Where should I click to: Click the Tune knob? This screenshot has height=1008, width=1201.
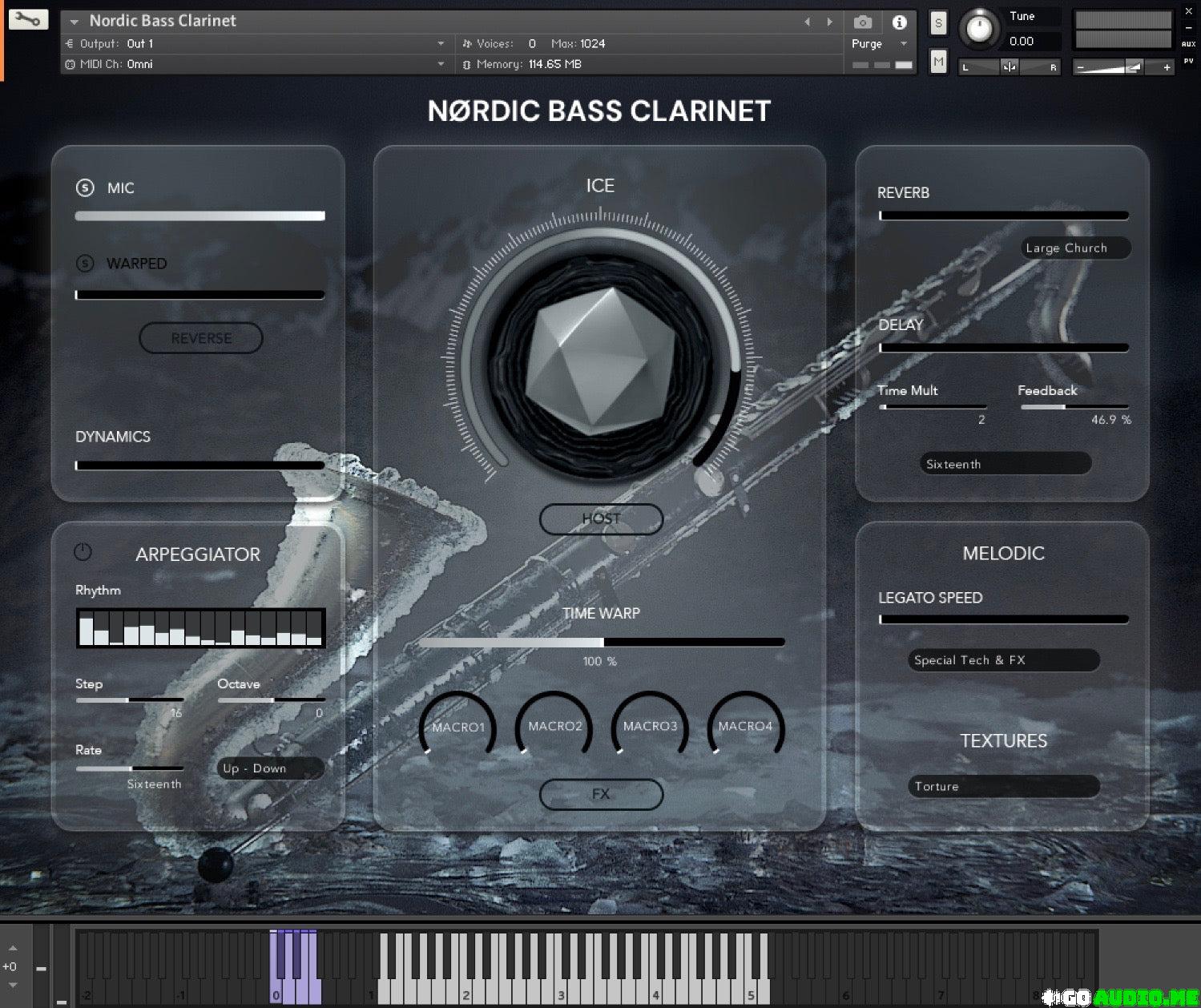click(979, 29)
